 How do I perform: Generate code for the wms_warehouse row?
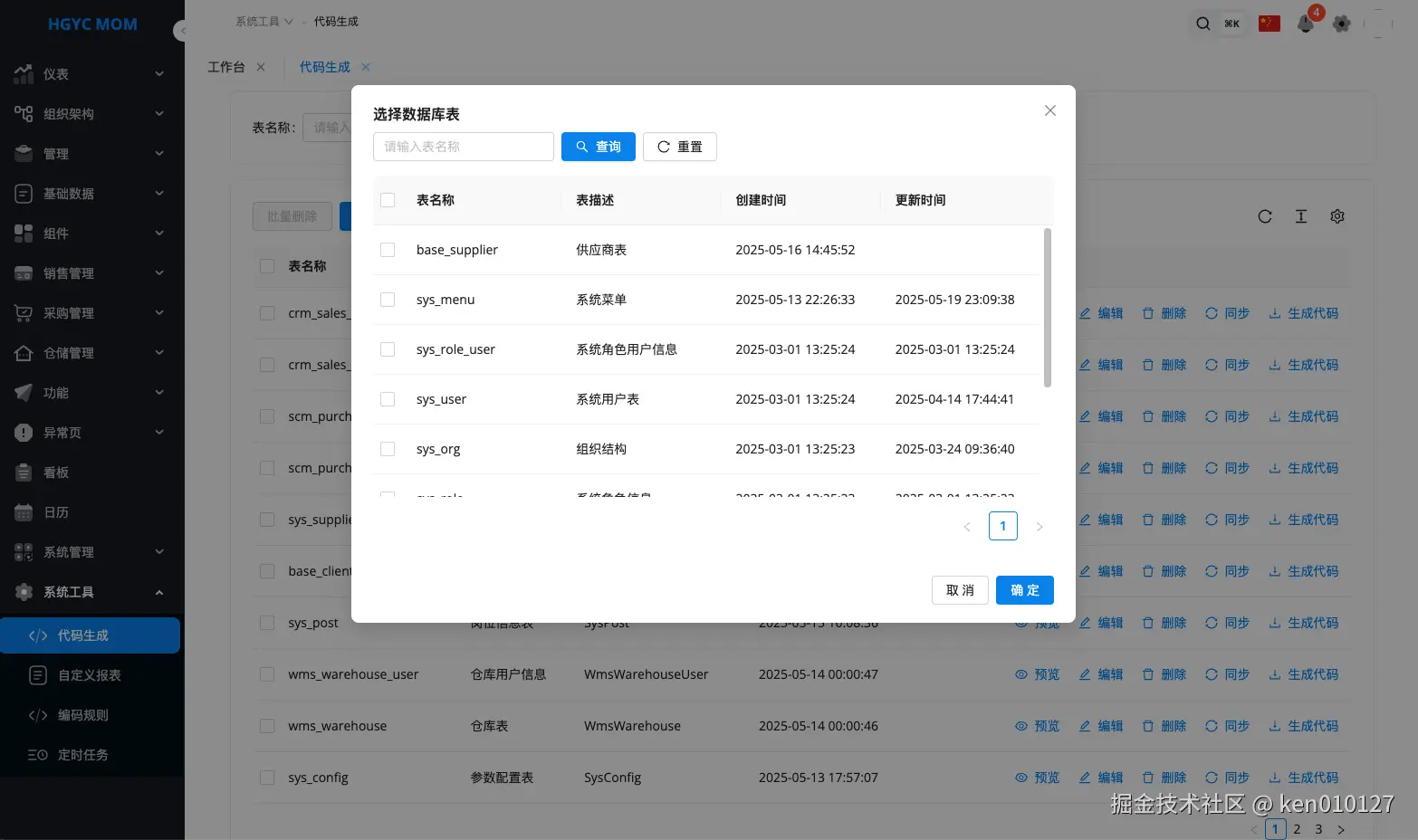coord(1304,726)
